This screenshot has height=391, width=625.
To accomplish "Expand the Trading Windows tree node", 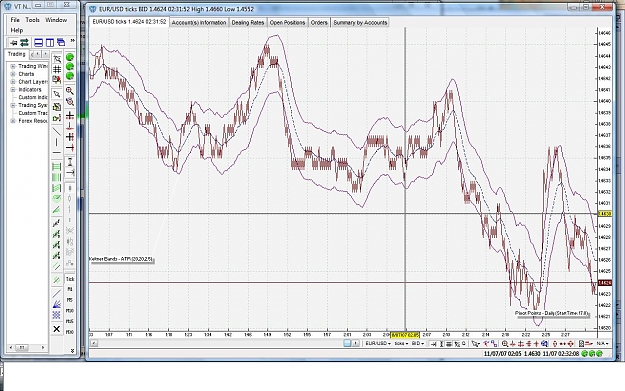I will coord(13,66).
